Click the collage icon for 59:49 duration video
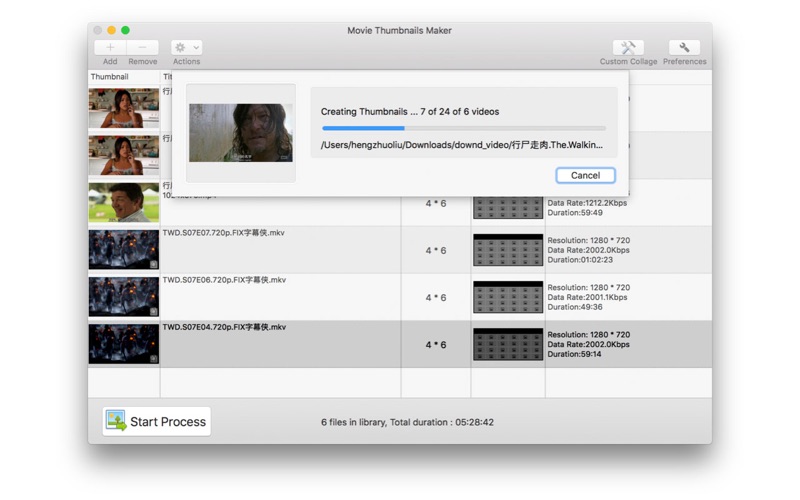 [508, 207]
